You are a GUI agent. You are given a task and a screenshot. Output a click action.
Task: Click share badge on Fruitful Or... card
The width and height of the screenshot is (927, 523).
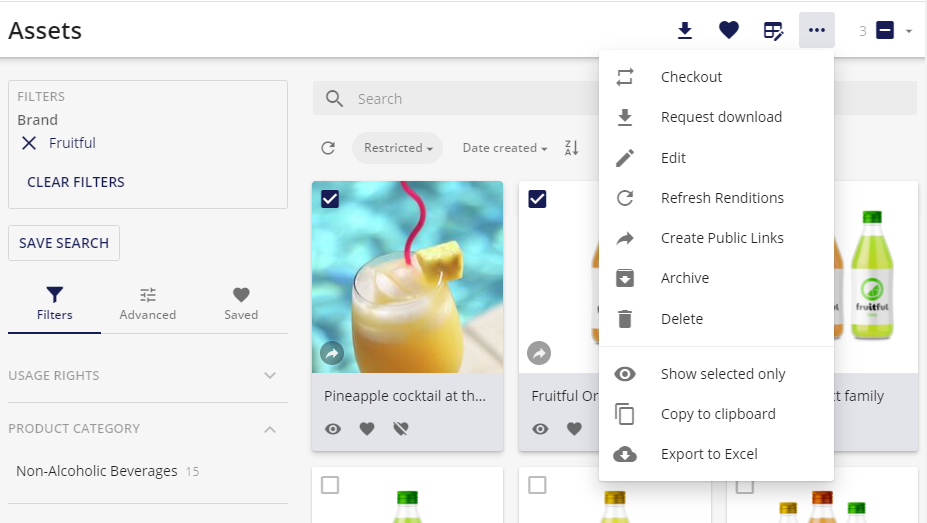pyautogui.click(x=539, y=353)
